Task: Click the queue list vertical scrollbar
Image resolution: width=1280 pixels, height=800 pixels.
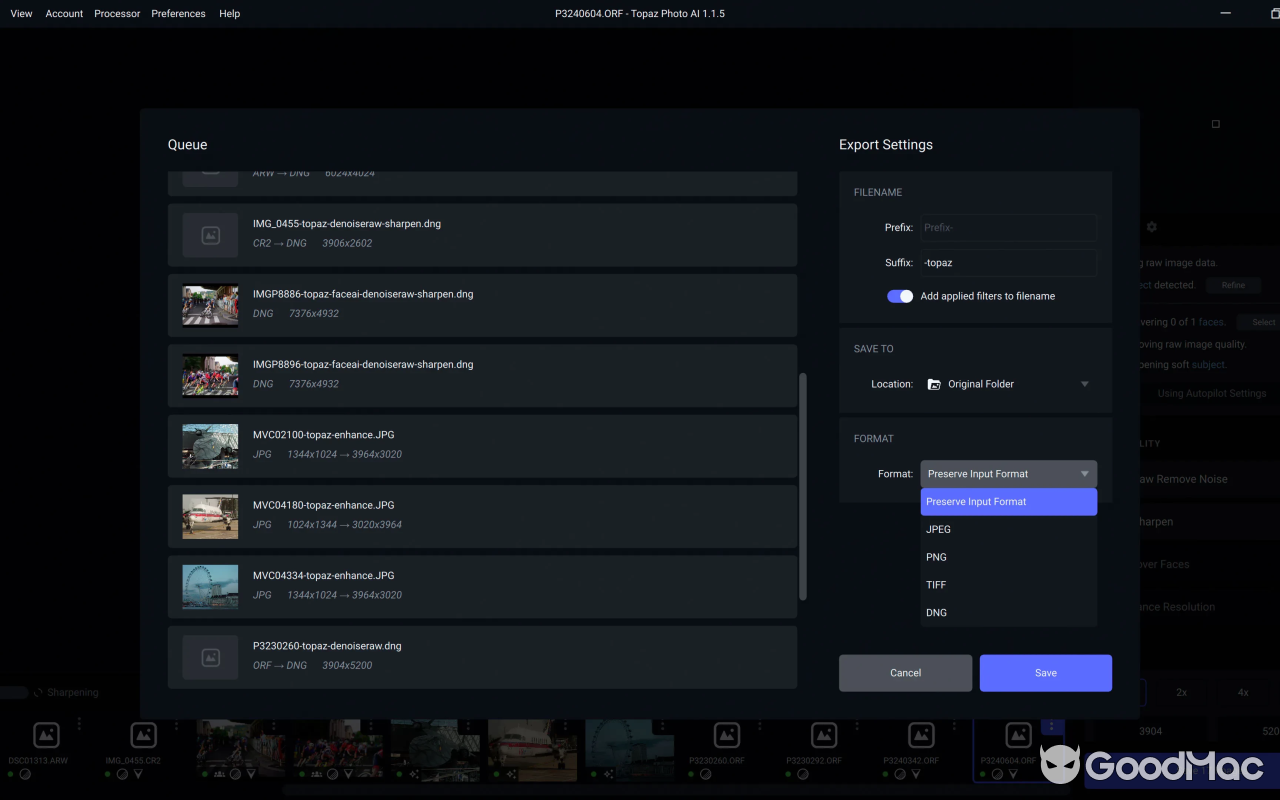Action: (803, 486)
